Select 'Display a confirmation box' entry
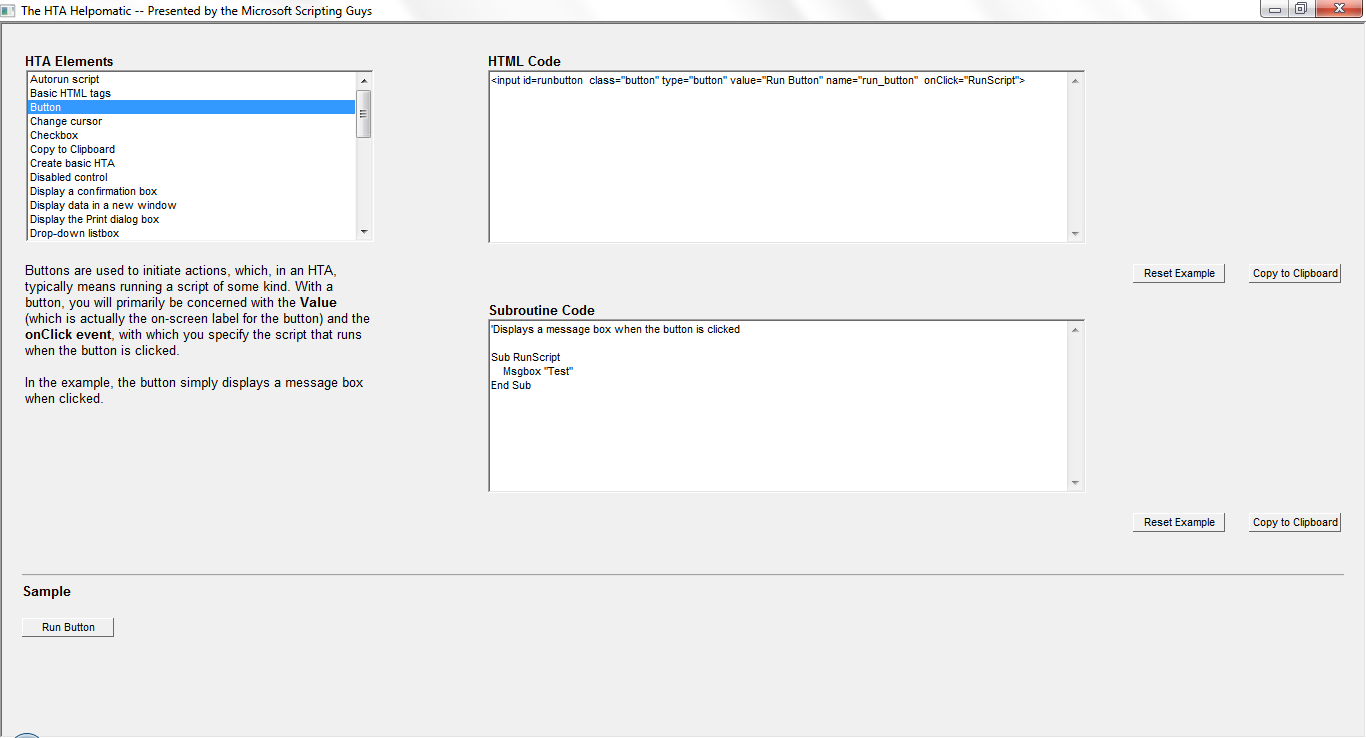 click(x=192, y=191)
